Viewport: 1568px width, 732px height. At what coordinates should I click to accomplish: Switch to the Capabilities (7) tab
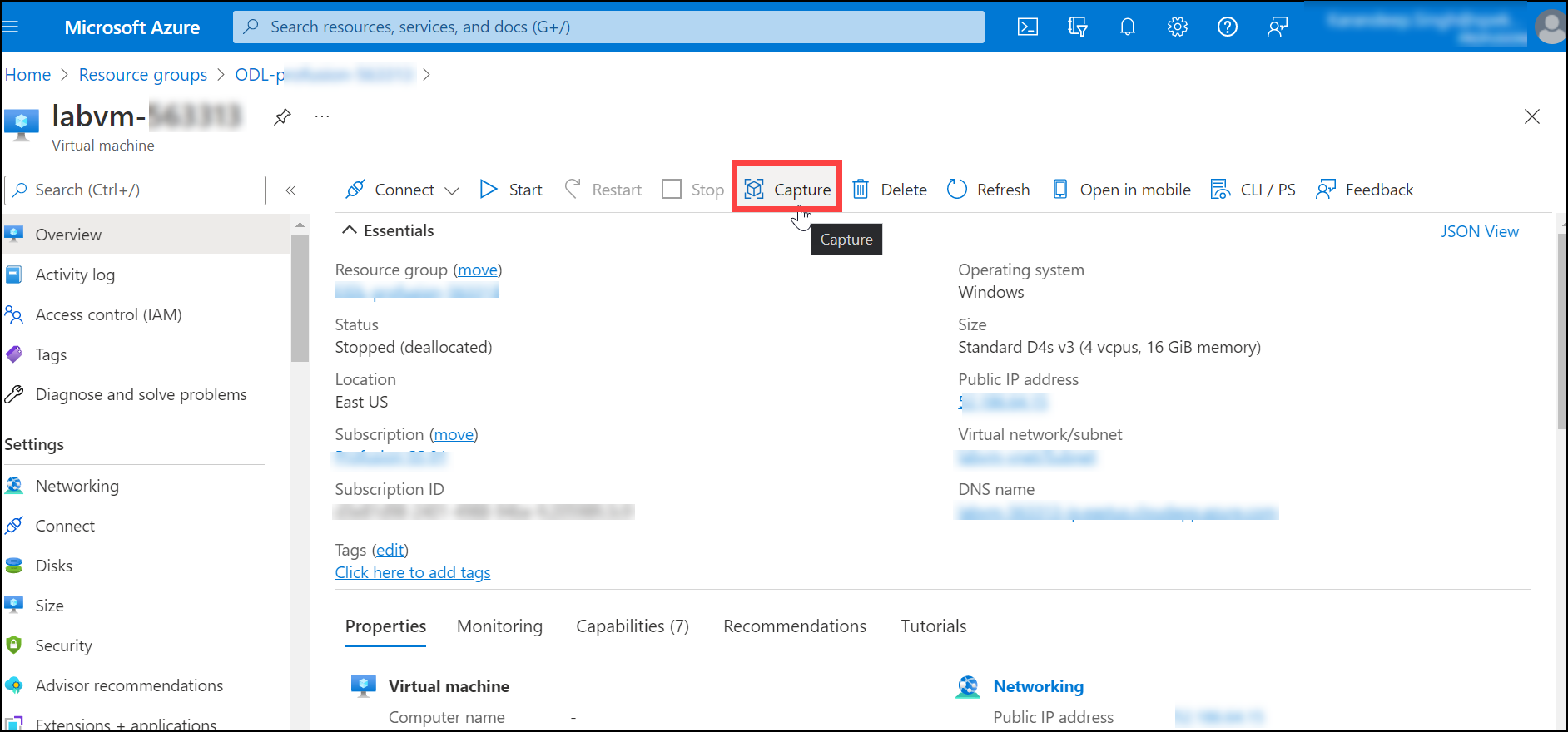click(633, 626)
